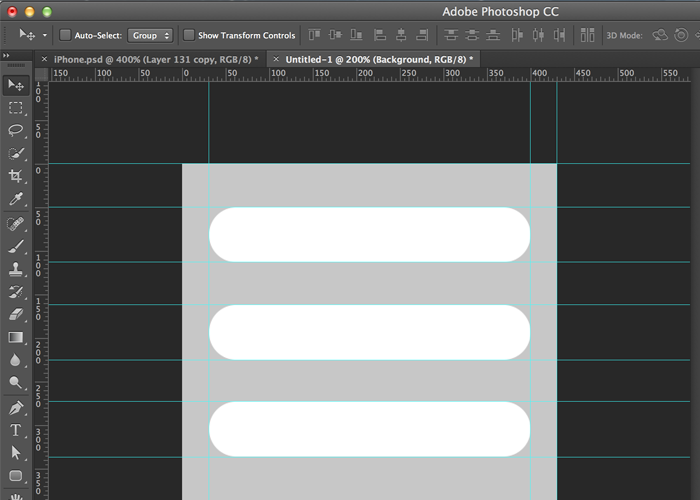Screen dimensions: 700x500
Task: Close the iPhone.psd tab
Action: (x=44, y=59)
